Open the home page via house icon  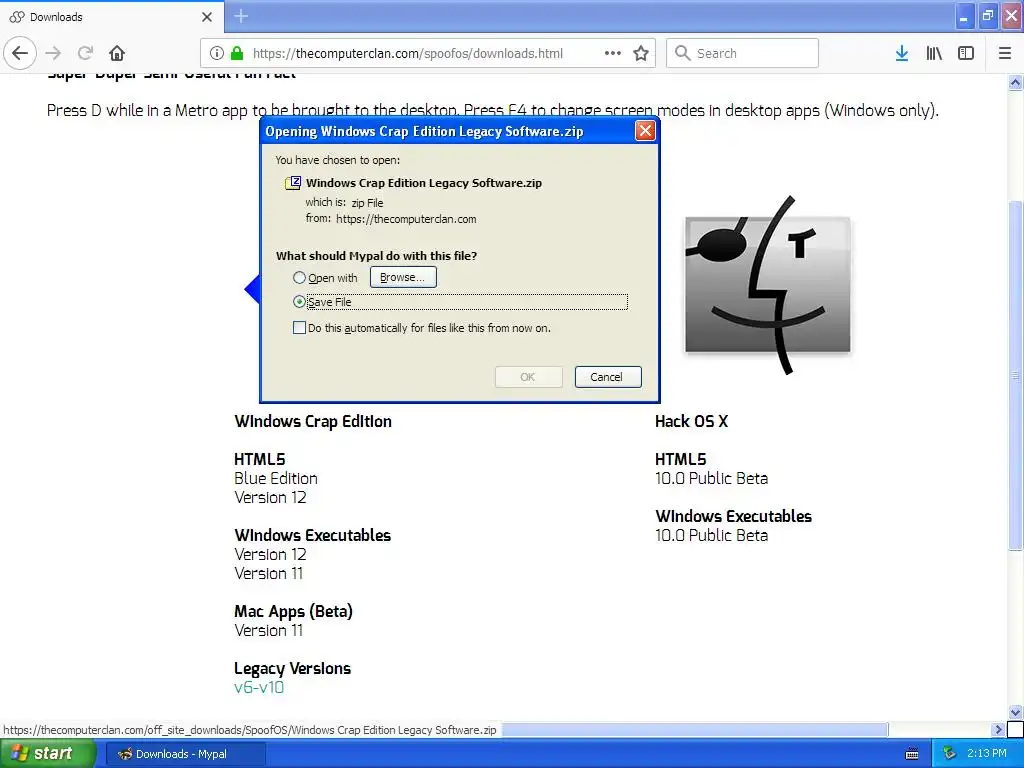(117, 53)
